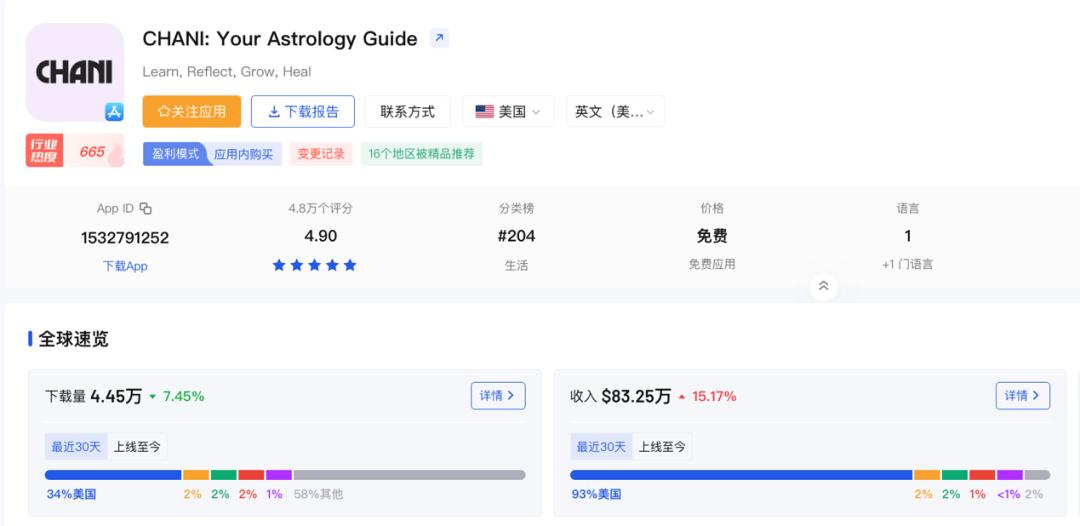
Task: Download the app report
Action: pyautogui.click(x=302, y=112)
